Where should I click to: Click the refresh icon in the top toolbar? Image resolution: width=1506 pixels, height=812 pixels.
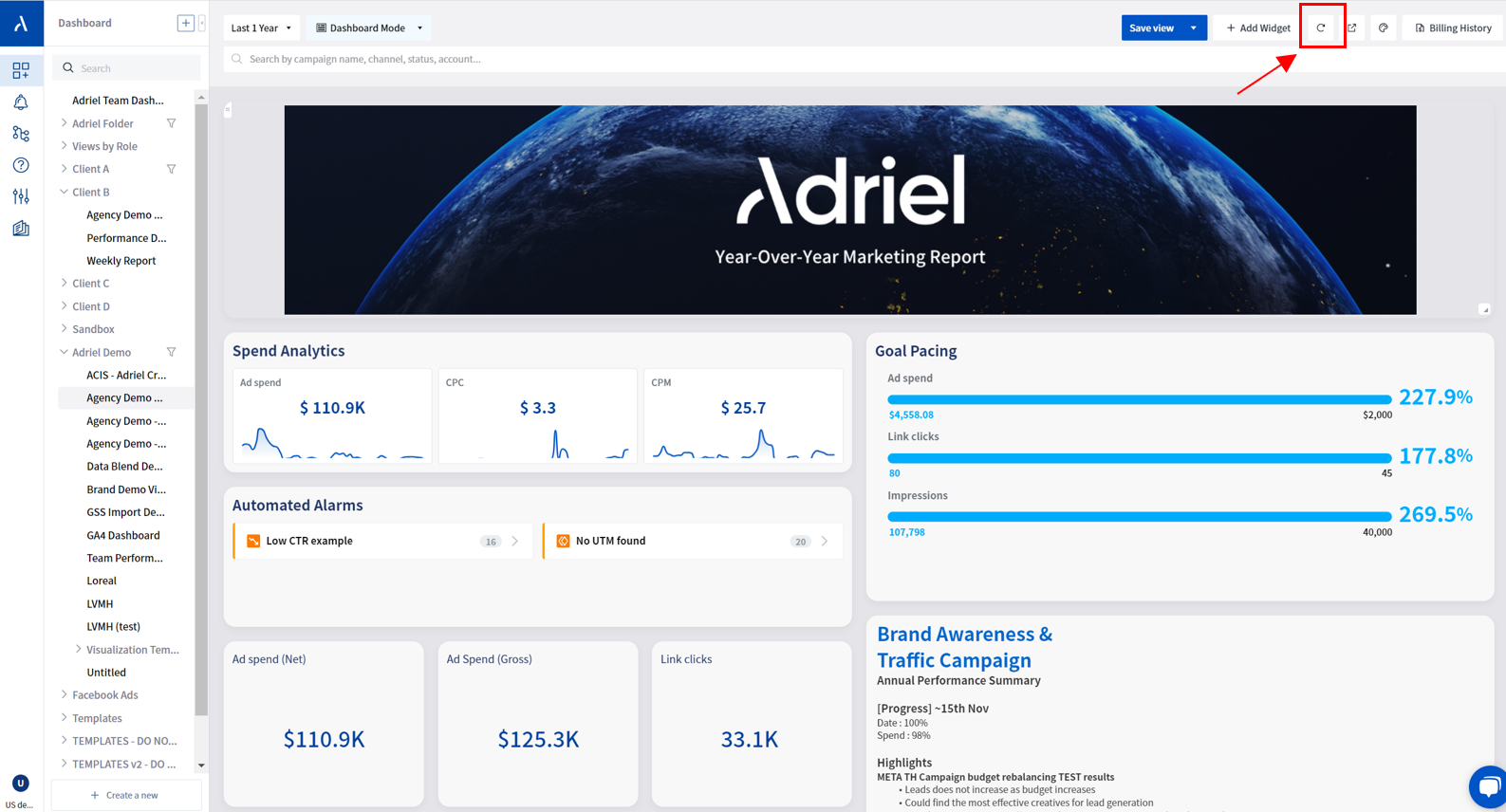pyautogui.click(x=1321, y=28)
